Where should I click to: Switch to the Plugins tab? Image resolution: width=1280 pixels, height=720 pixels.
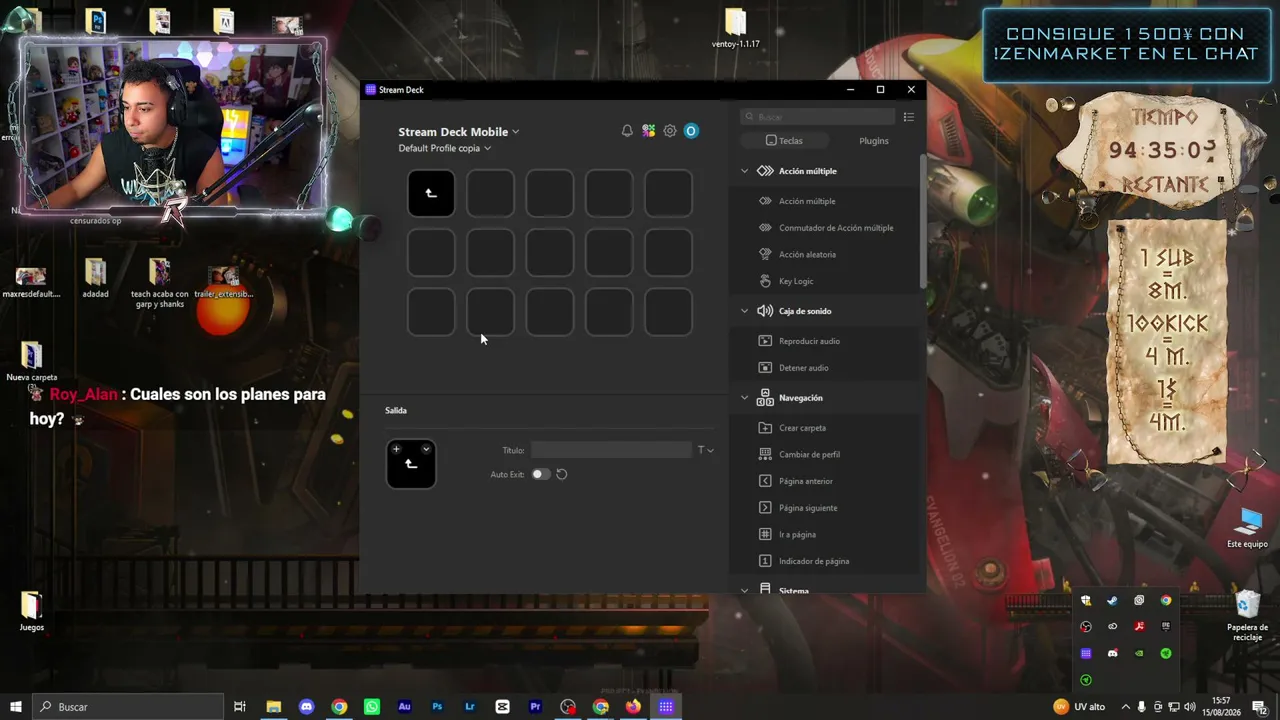pyautogui.click(x=873, y=141)
